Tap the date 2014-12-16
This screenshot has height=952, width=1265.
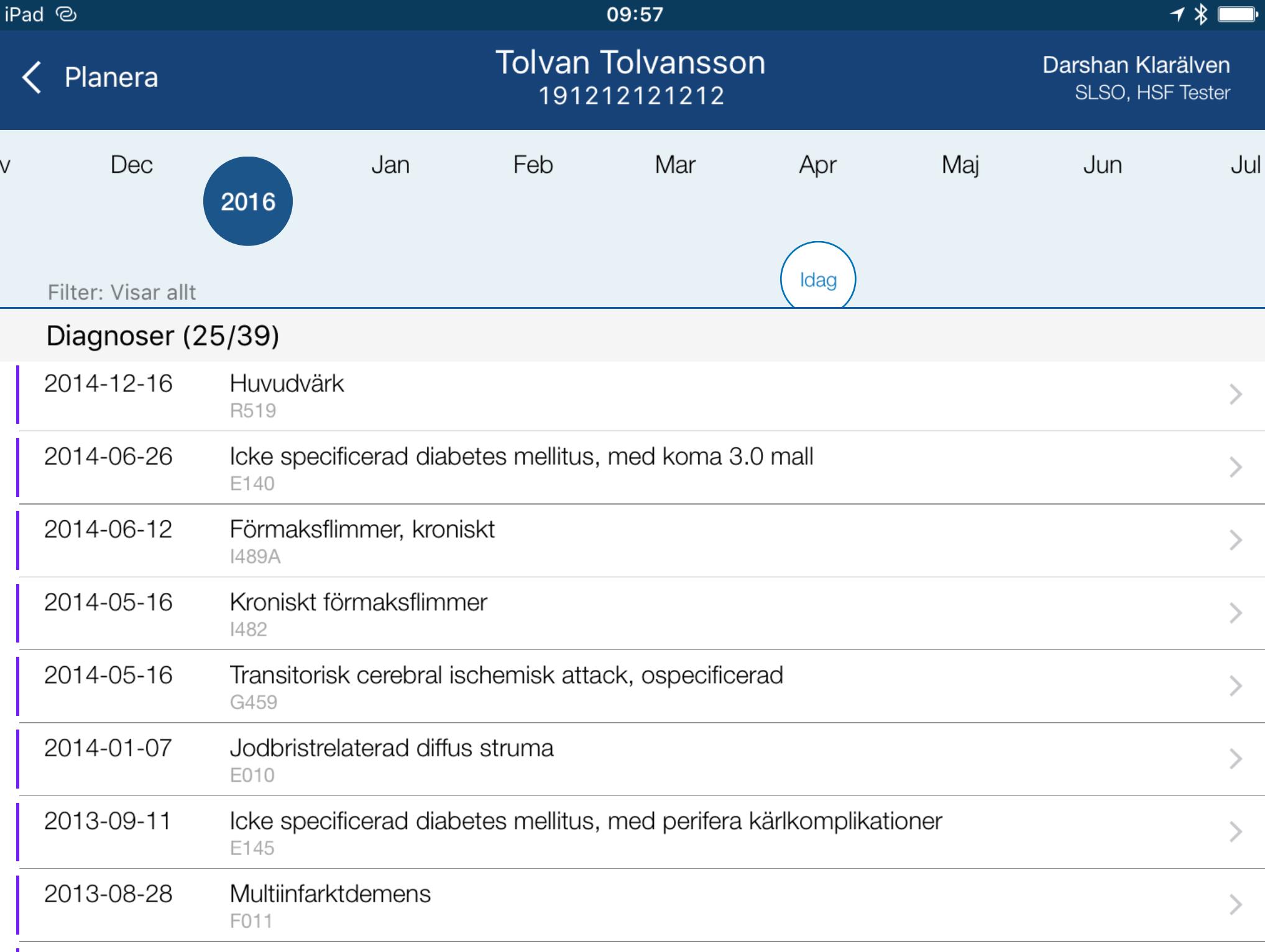click(108, 383)
